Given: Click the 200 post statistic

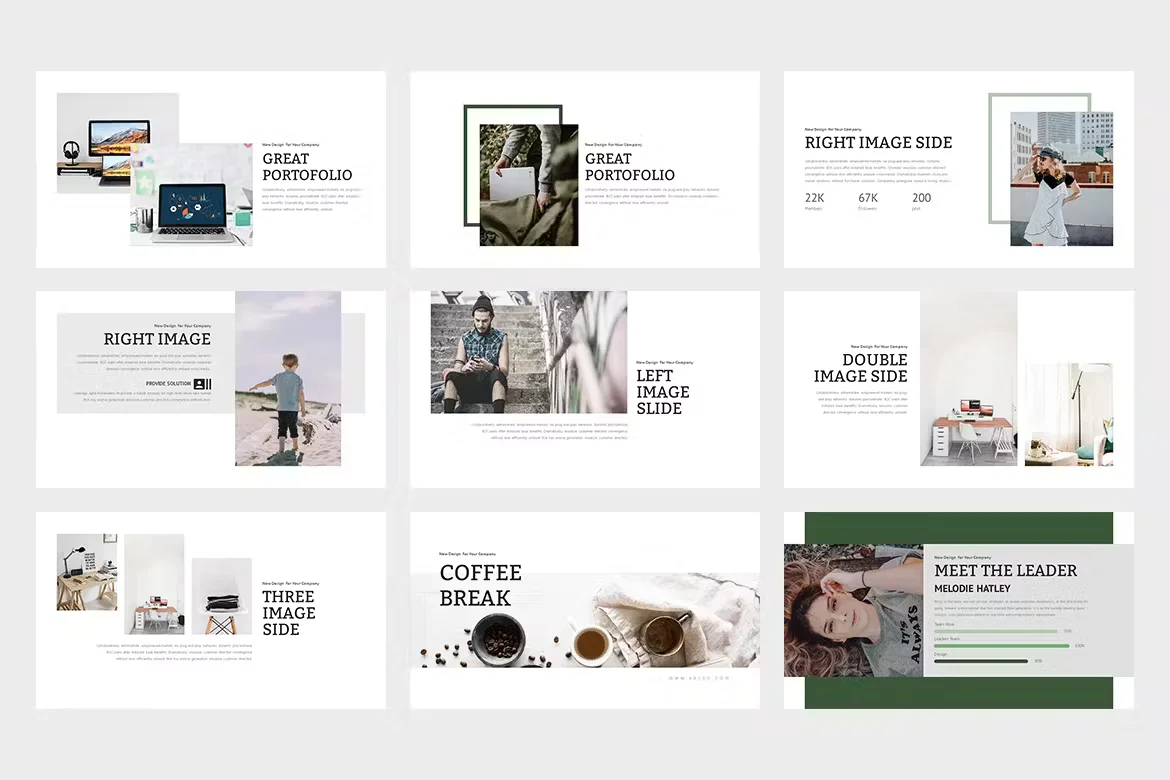Looking at the screenshot, I should [921, 202].
